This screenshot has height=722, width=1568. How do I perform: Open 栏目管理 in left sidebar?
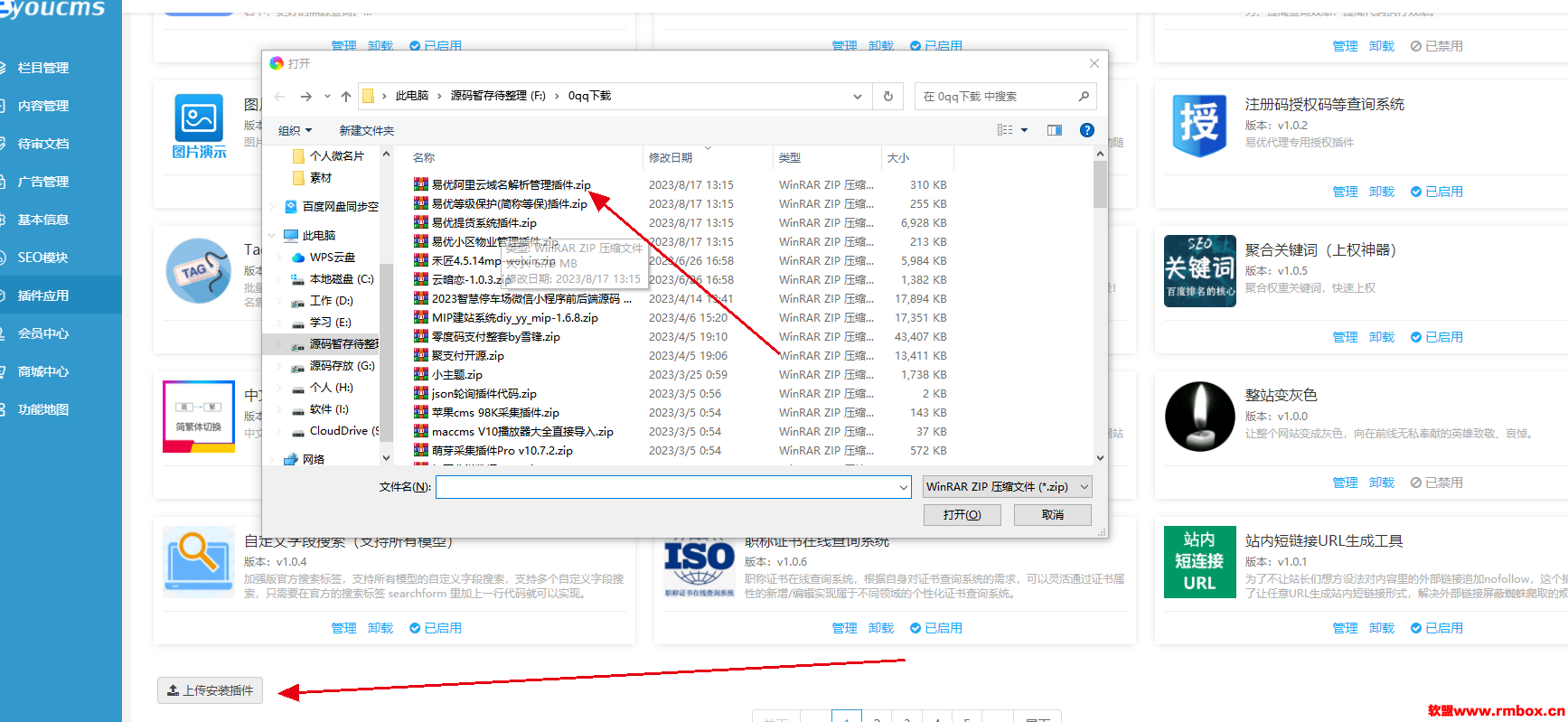coord(42,68)
